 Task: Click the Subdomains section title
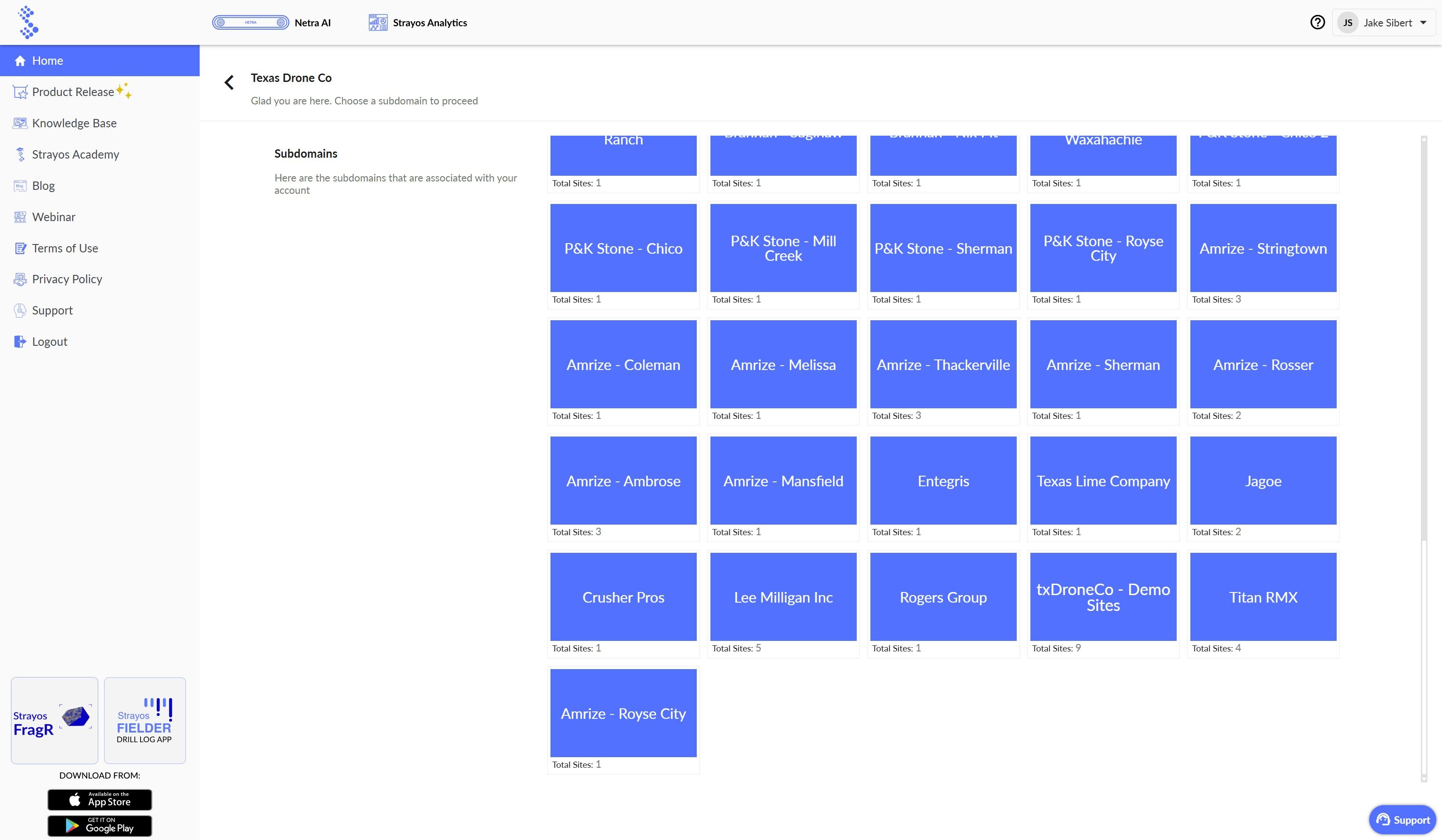pos(305,153)
